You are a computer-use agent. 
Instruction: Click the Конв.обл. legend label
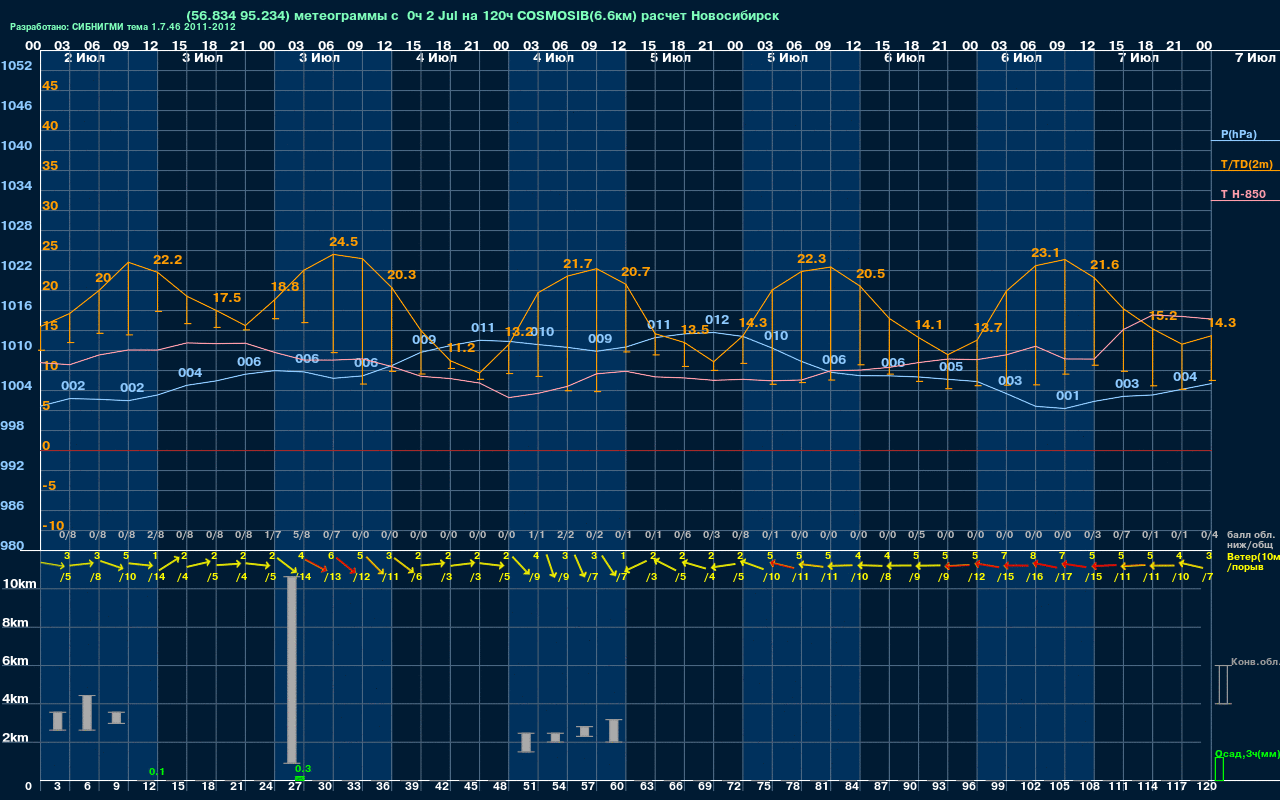click(1255, 662)
